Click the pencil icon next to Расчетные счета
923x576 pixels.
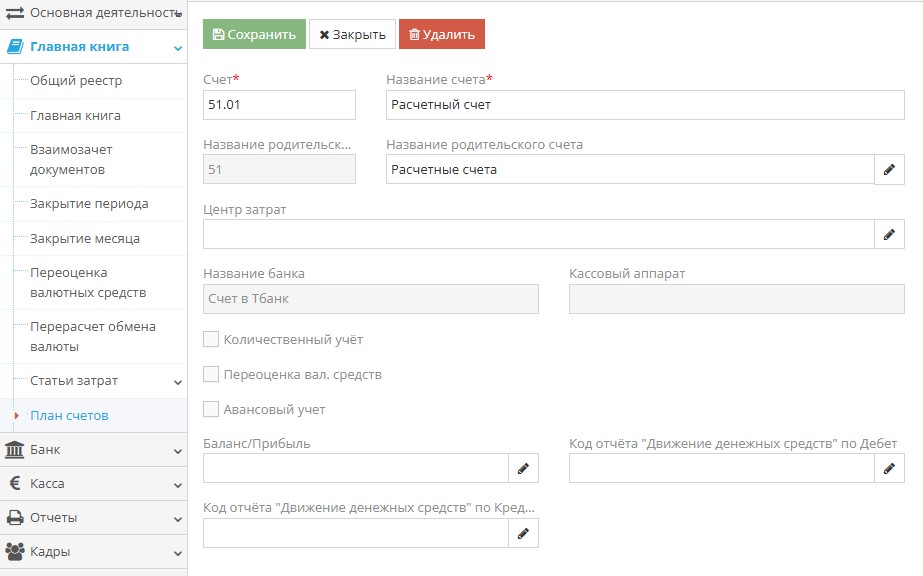pos(889,170)
